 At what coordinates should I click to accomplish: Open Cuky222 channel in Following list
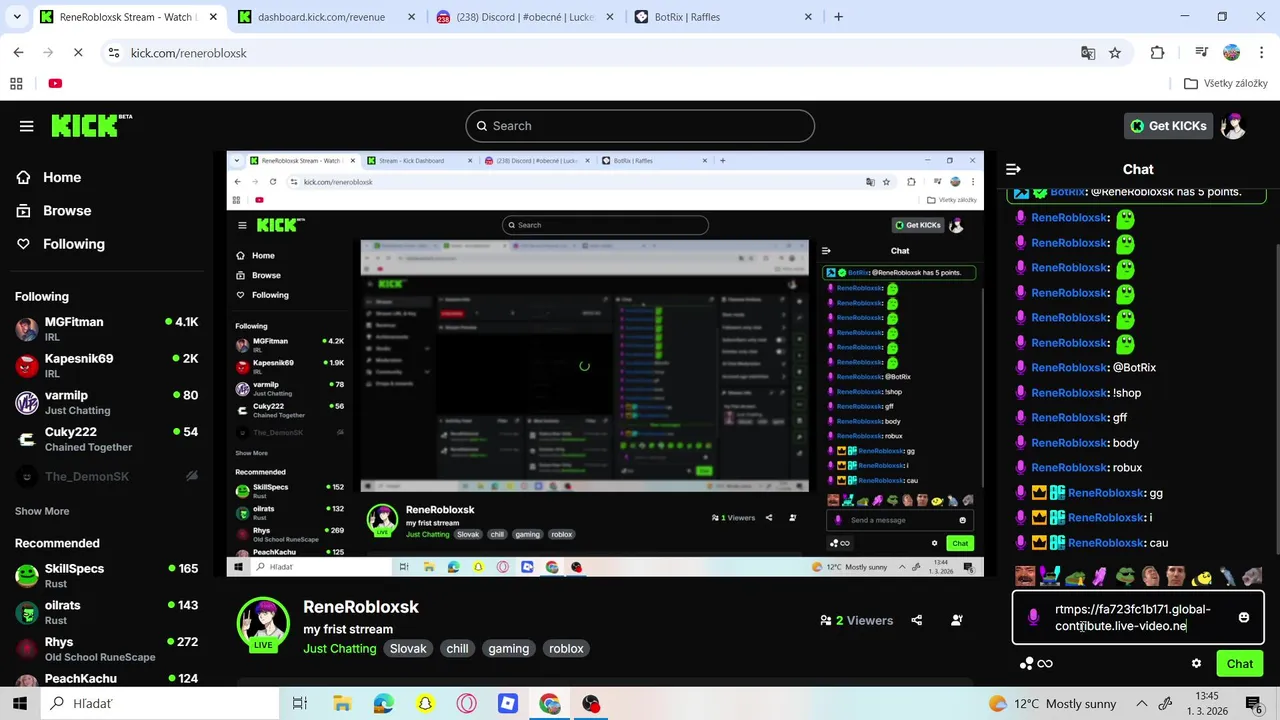tap(107, 438)
